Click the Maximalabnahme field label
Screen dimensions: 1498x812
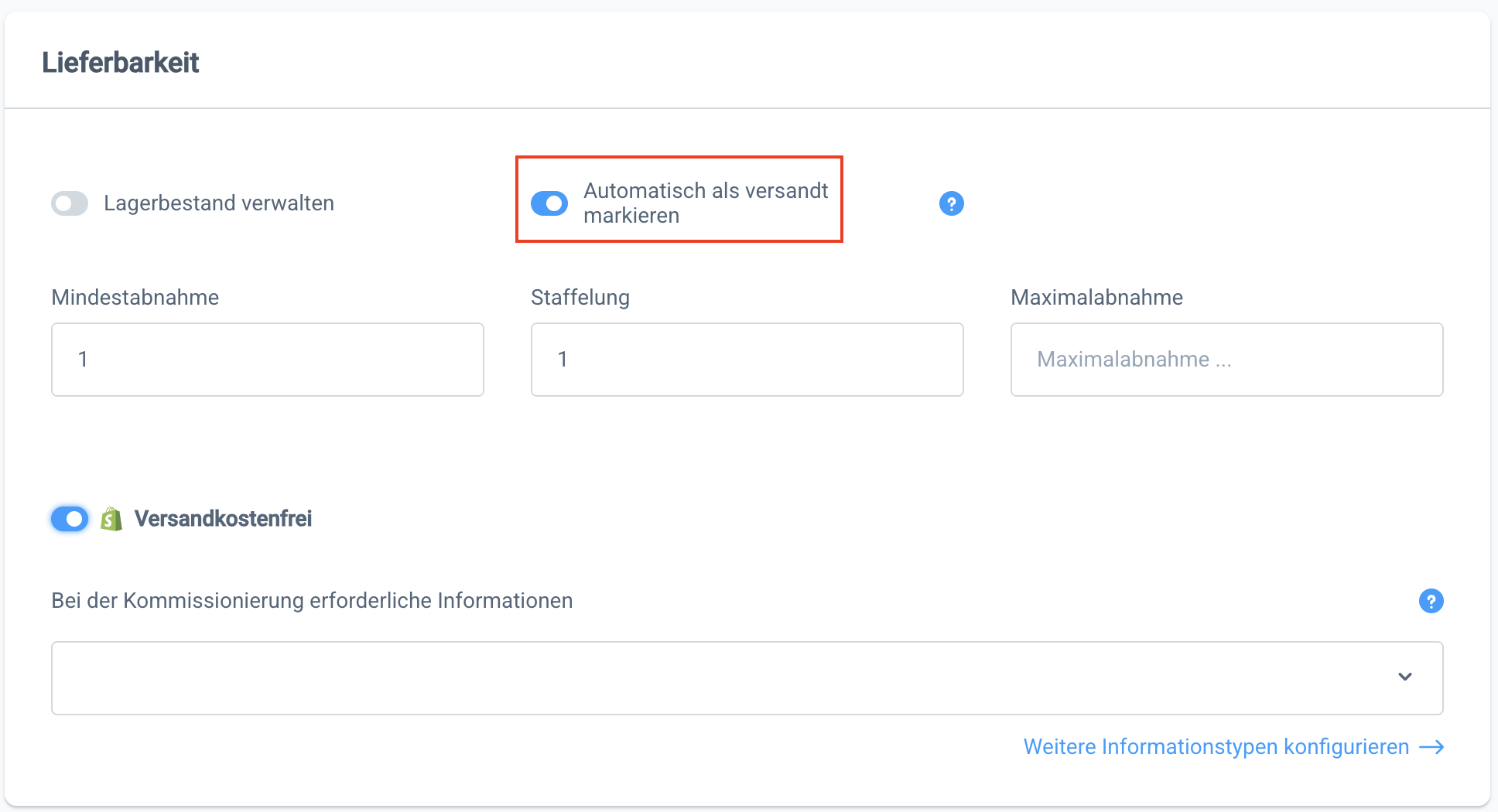click(1096, 298)
